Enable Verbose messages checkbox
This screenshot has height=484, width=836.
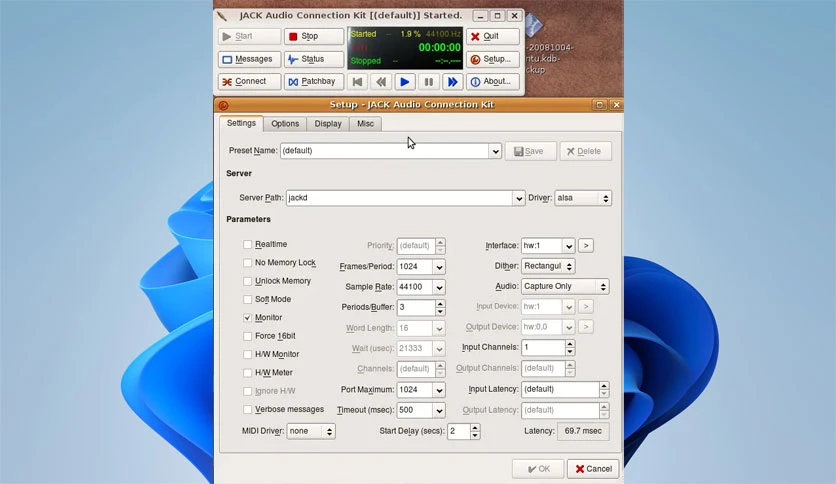[x=247, y=409]
